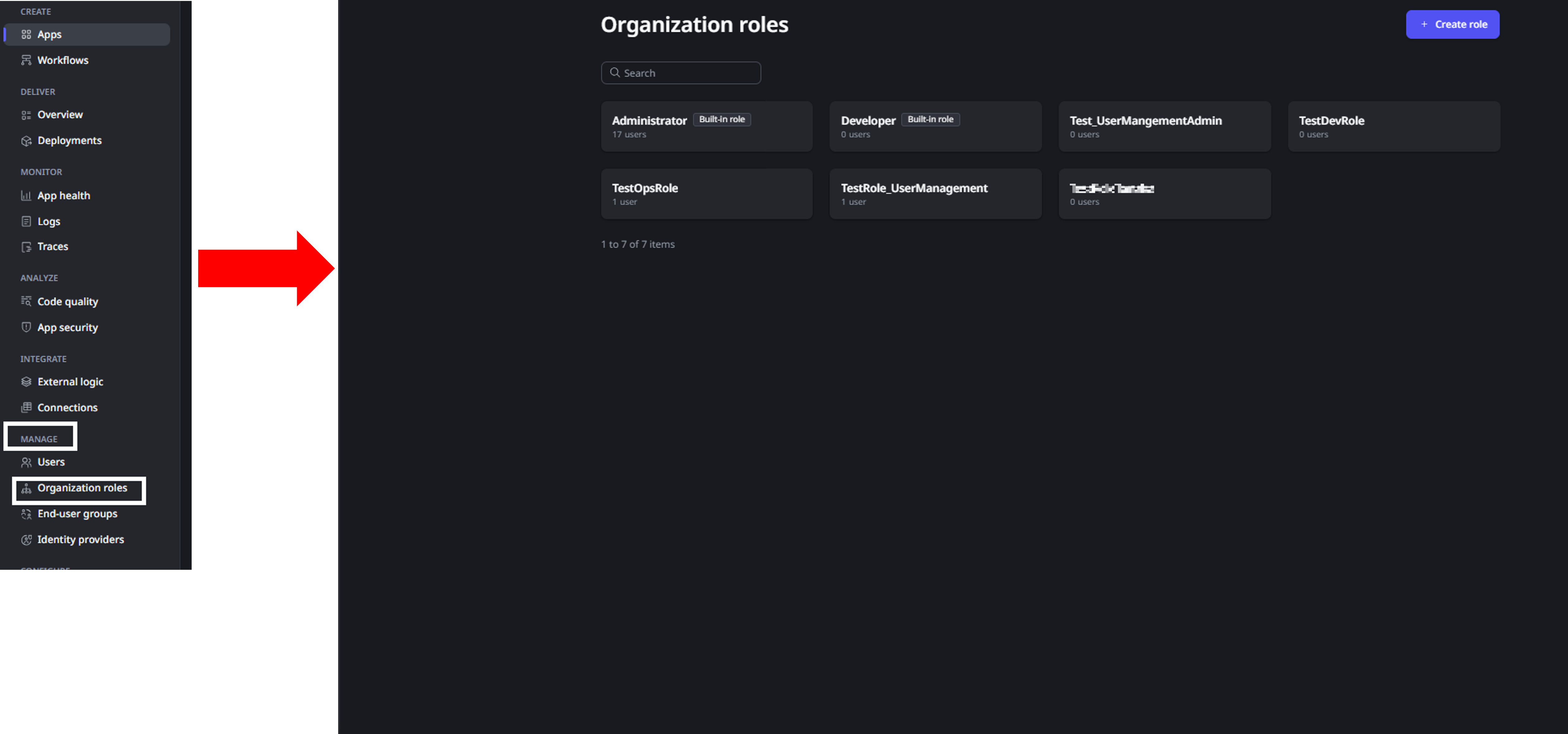The width and height of the screenshot is (1568, 734).
Task: Click the Deployments cube icon
Action: (26, 141)
